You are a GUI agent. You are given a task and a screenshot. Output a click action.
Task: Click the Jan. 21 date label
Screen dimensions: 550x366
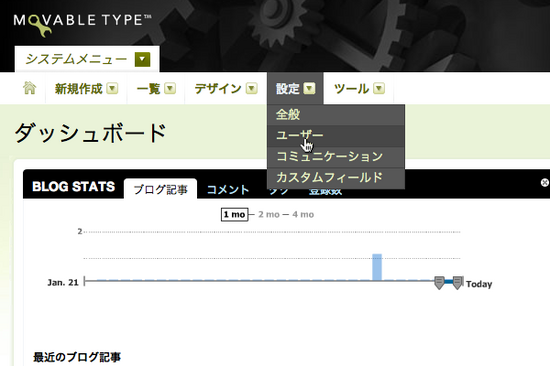pos(63,282)
